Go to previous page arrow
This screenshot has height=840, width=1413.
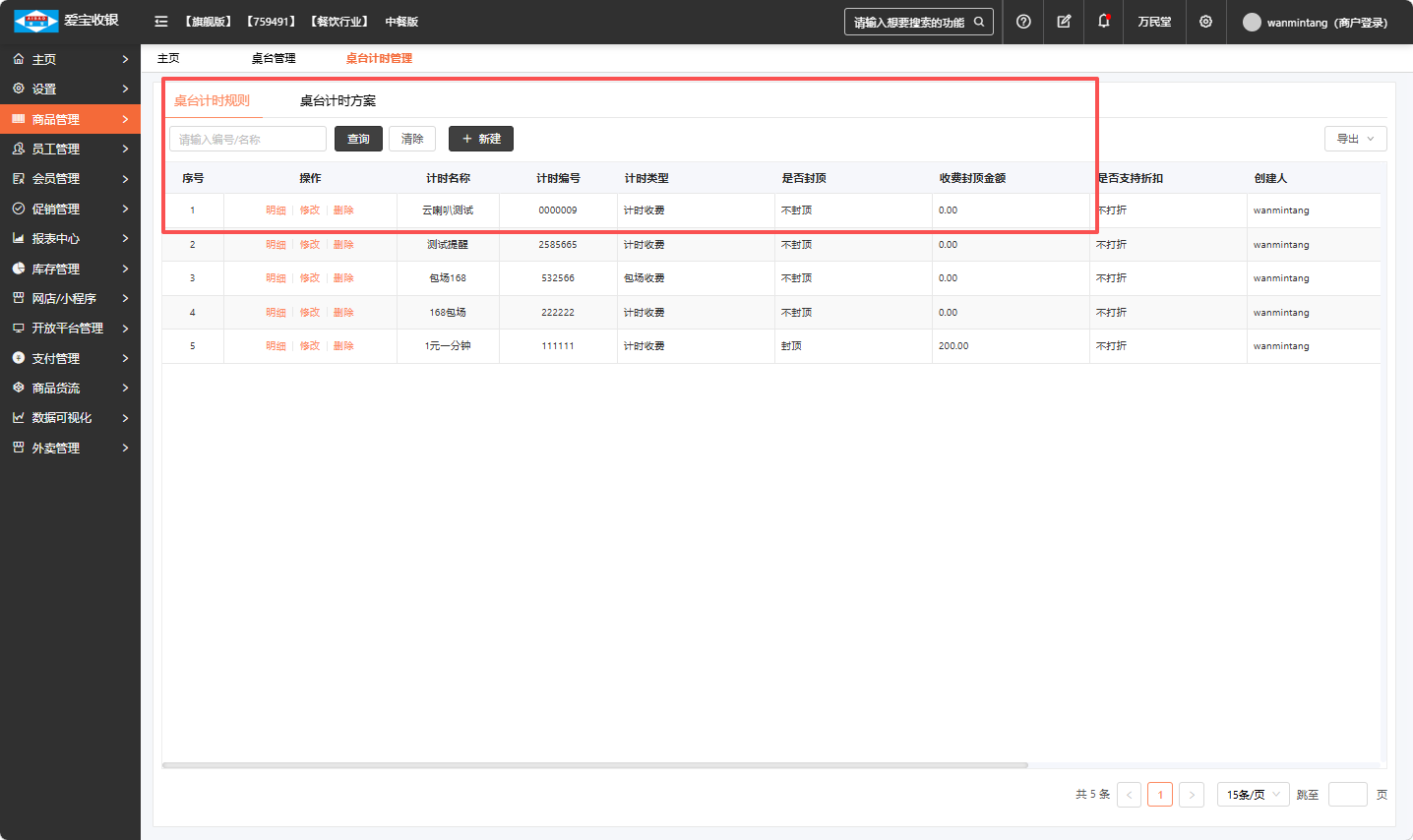[1129, 794]
